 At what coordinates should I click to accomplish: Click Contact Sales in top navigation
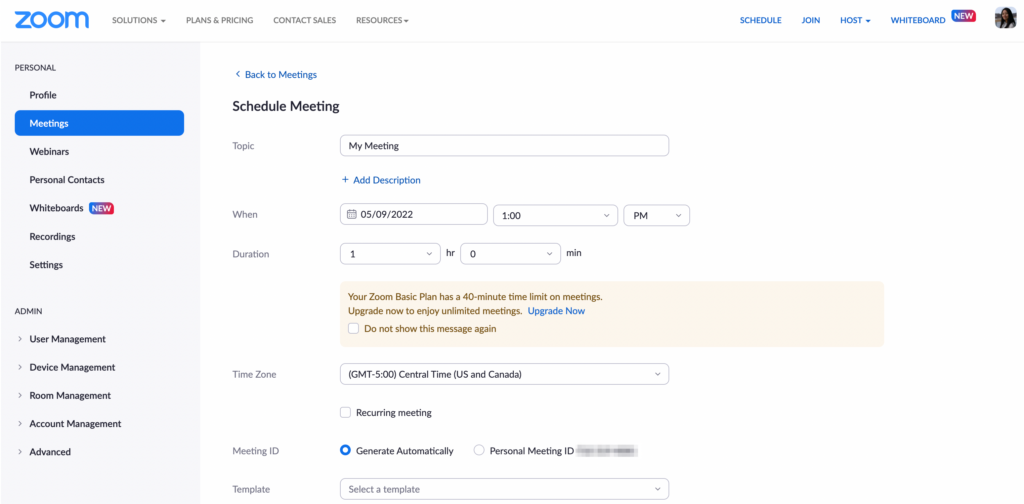coord(304,20)
